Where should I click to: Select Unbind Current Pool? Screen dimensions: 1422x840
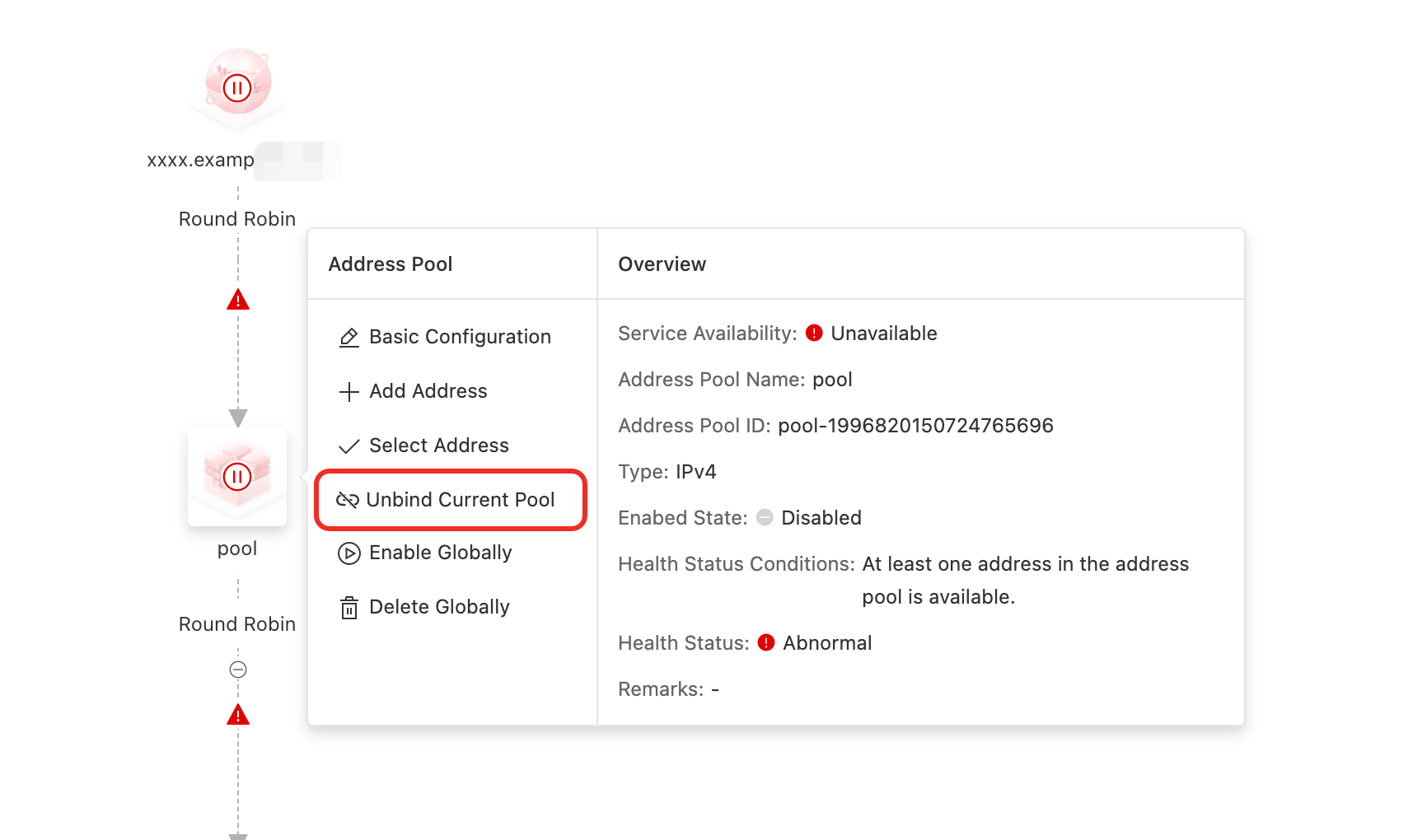click(460, 500)
